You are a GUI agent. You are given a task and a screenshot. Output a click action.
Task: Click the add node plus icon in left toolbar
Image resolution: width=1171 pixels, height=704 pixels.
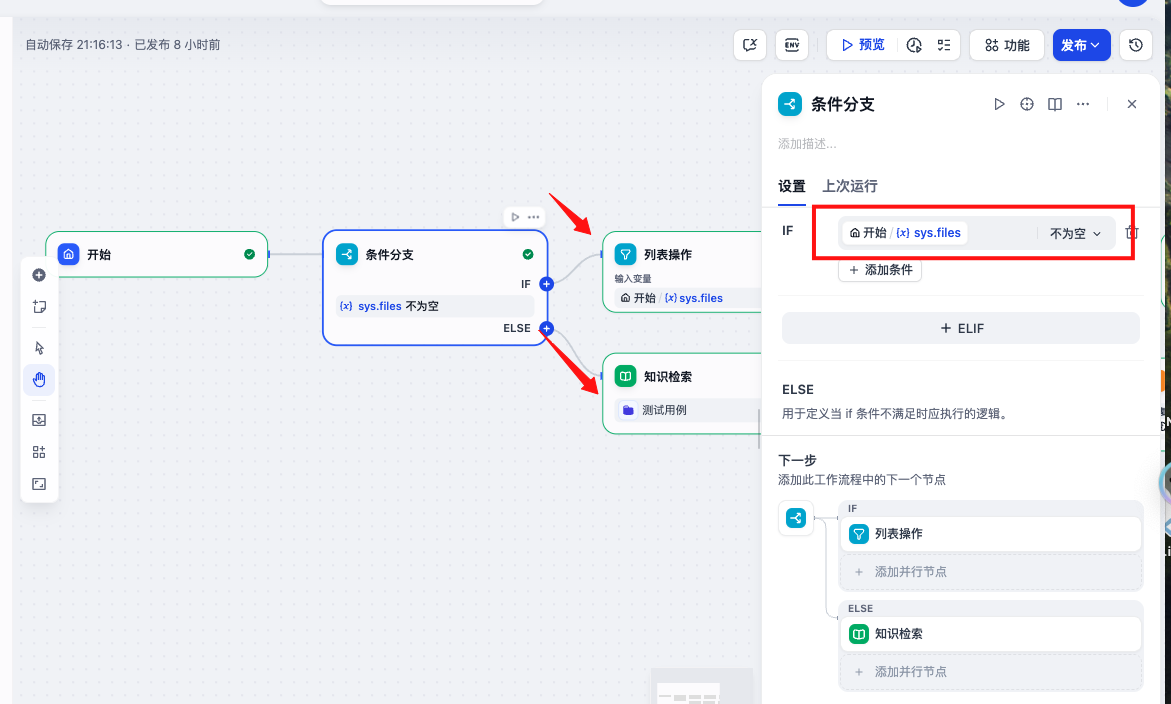(39, 275)
